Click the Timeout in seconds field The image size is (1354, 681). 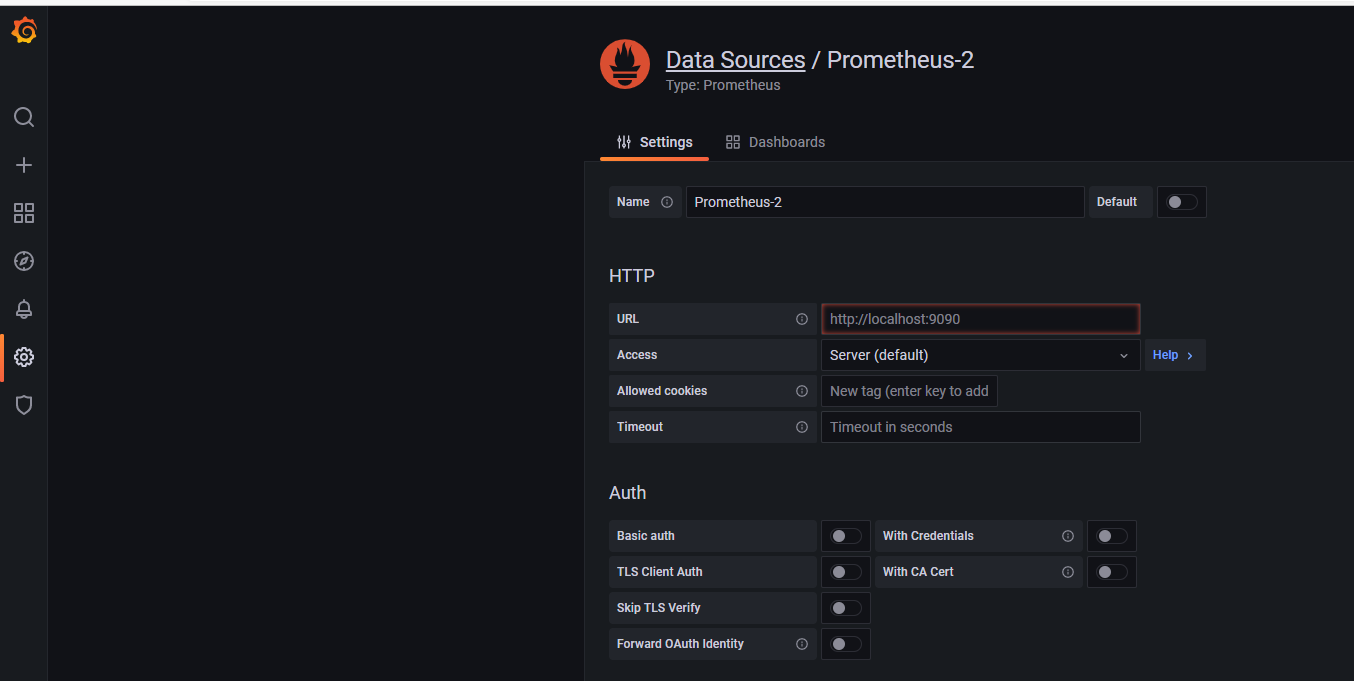(979, 427)
